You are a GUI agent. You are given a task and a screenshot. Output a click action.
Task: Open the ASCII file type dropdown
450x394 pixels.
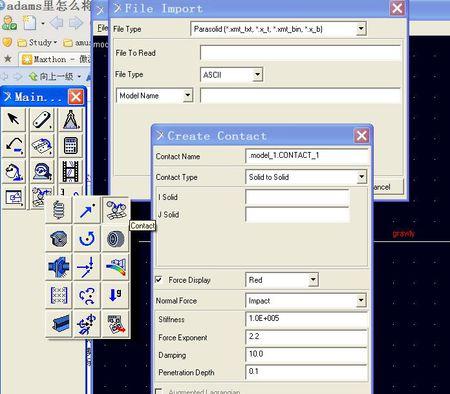click(x=257, y=75)
